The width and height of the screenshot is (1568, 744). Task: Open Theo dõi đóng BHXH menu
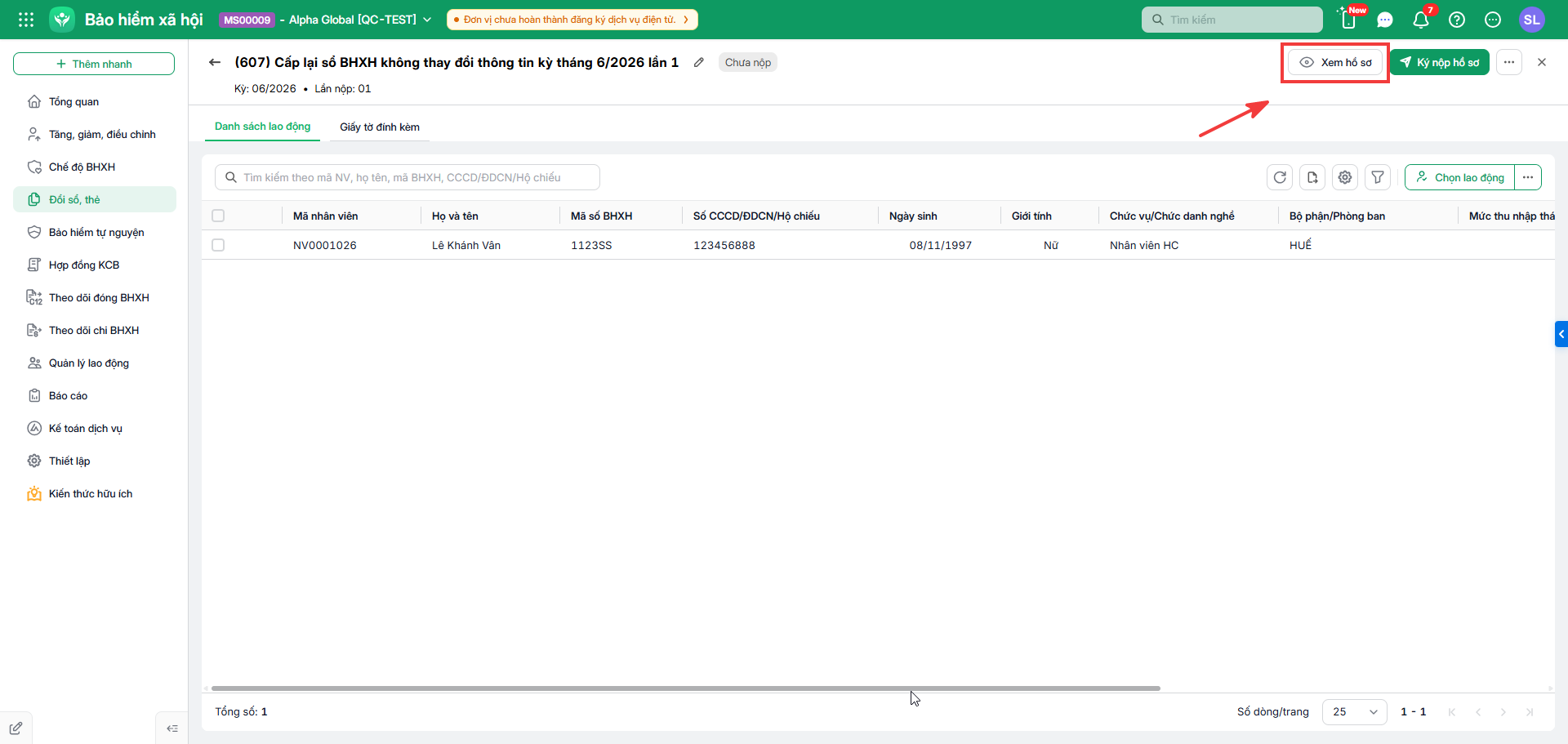click(95, 297)
